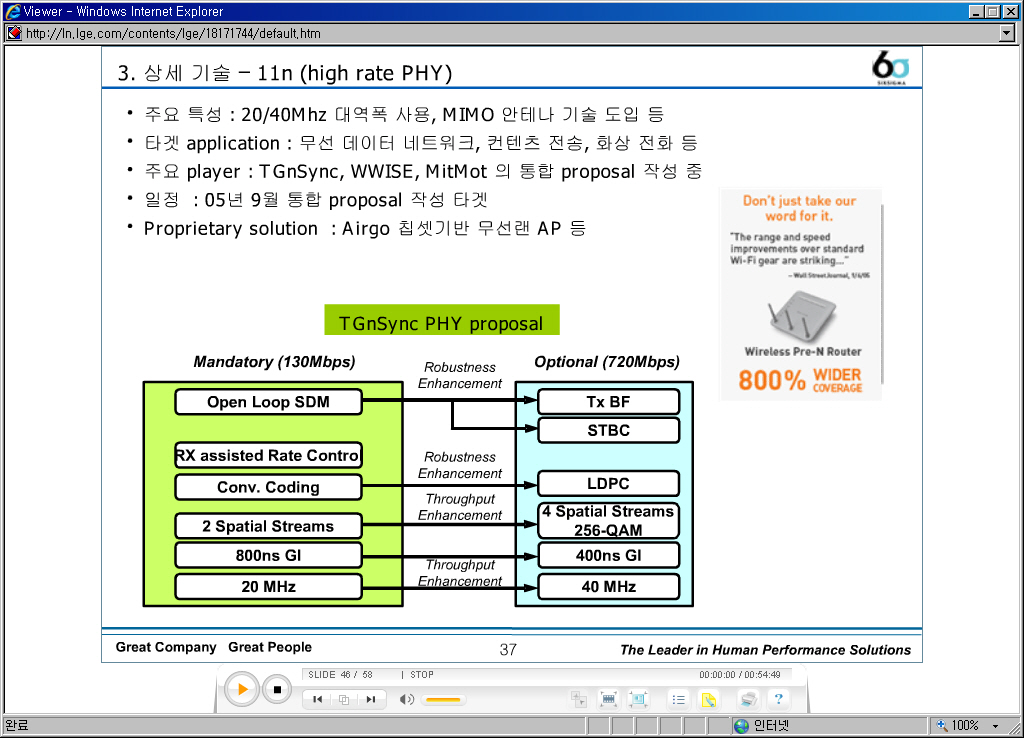Screen dimensions: 1024x738
Task: Open the help question mark
Action: coord(777,699)
